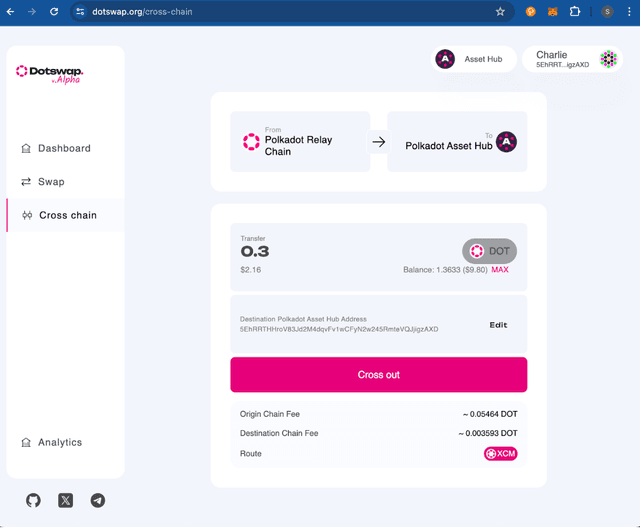Select the Cross chain menu item
Image resolution: width=640 pixels, height=528 pixels.
(66, 215)
